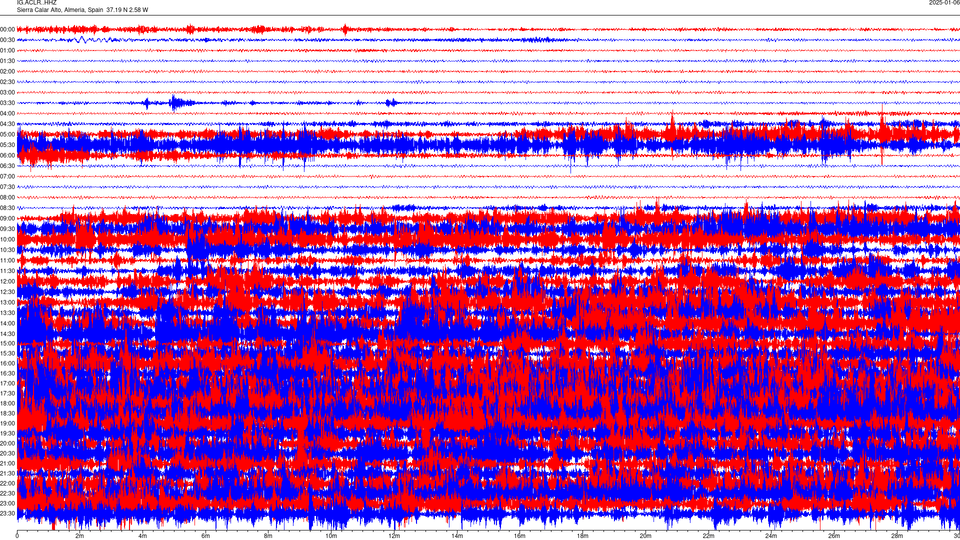Select the 10:30 time row label
The height and width of the screenshot is (540, 960).
click(x=7, y=250)
